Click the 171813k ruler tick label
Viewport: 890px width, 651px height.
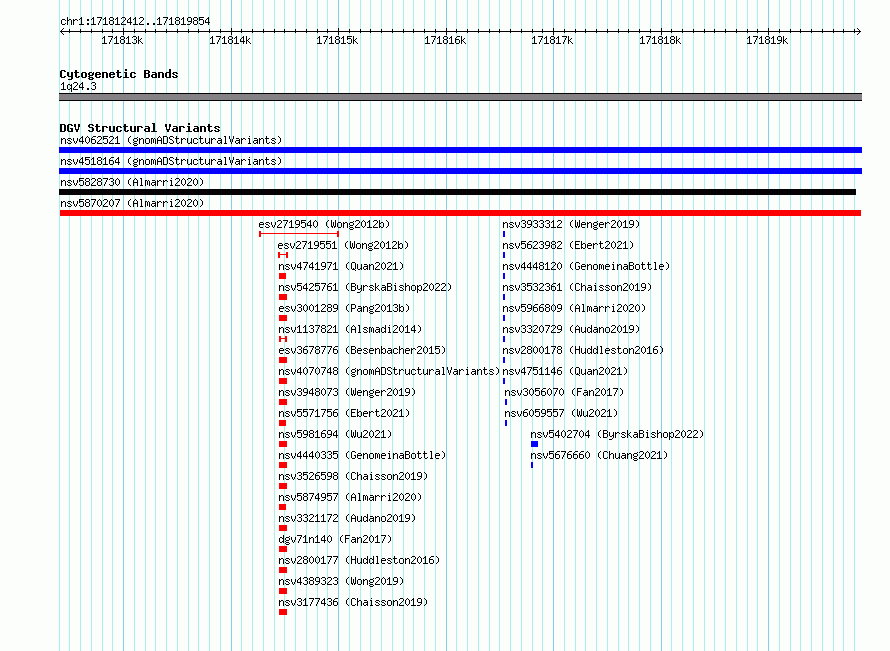pyautogui.click(x=122, y=40)
